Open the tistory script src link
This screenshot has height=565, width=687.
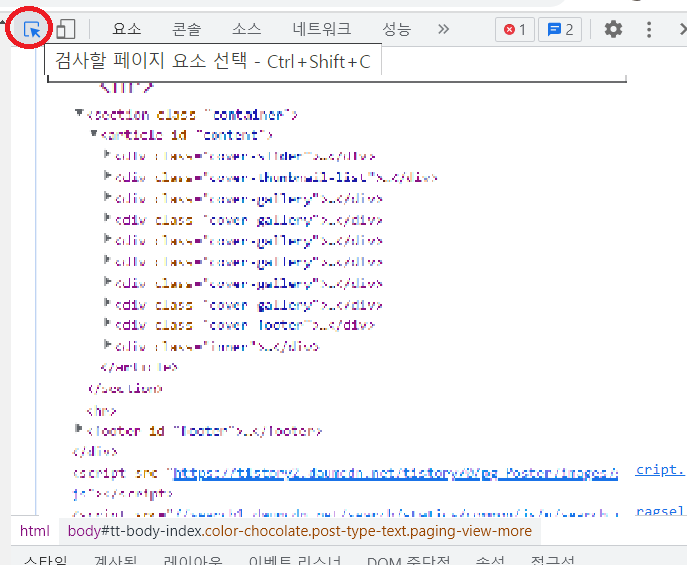396,473
